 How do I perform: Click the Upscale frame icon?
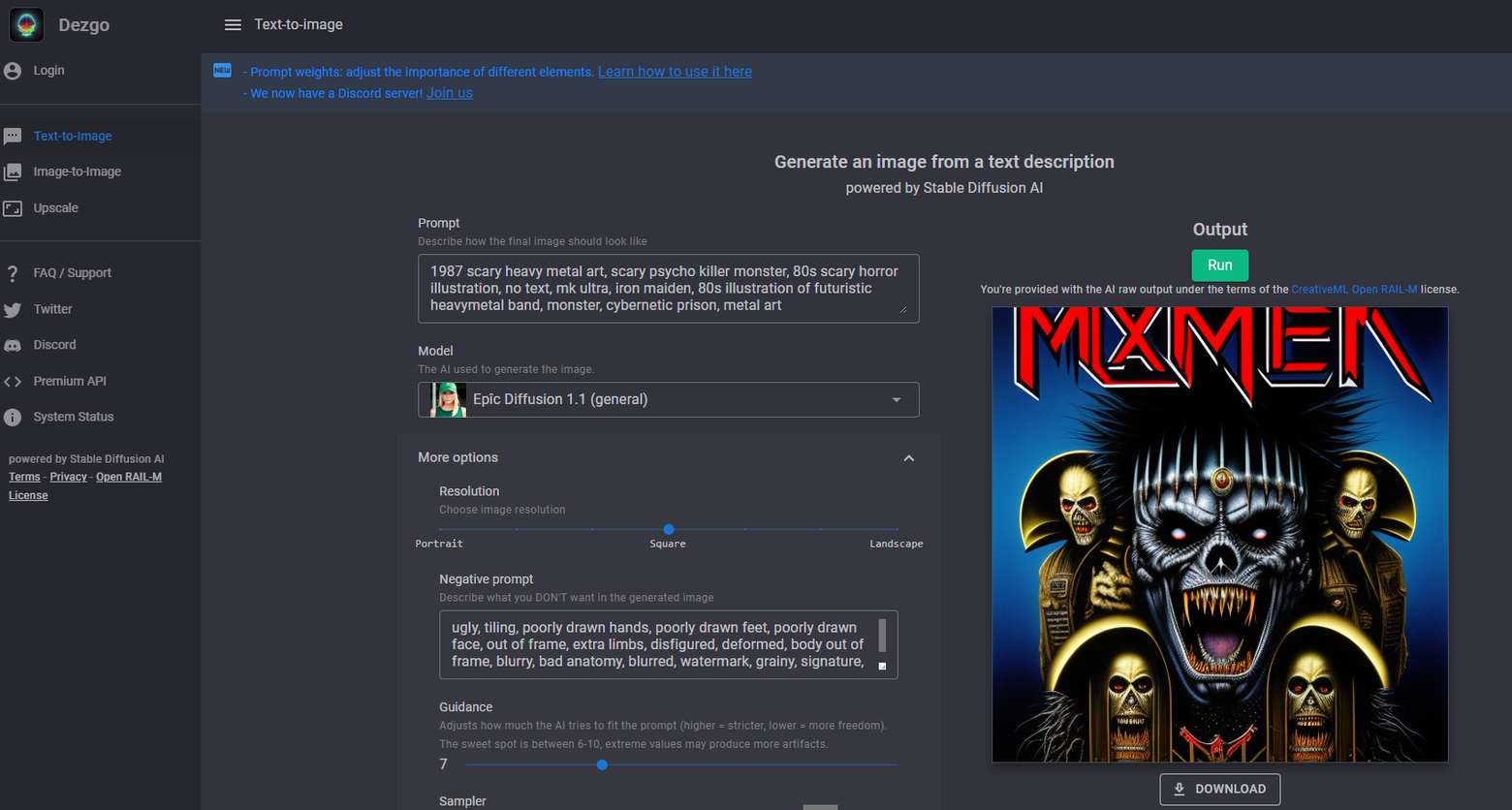click(x=13, y=208)
